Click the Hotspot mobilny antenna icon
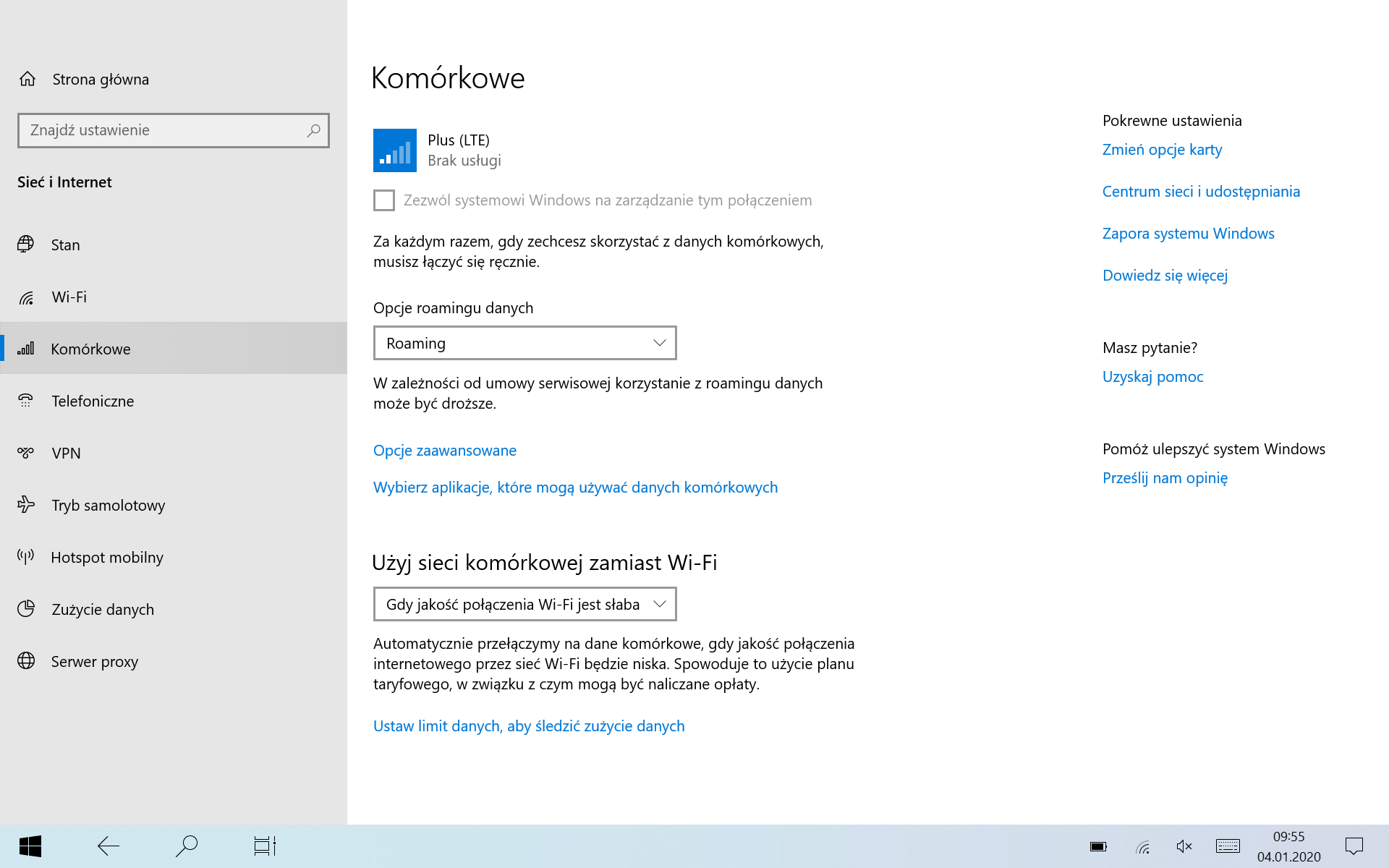 pyautogui.click(x=26, y=557)
